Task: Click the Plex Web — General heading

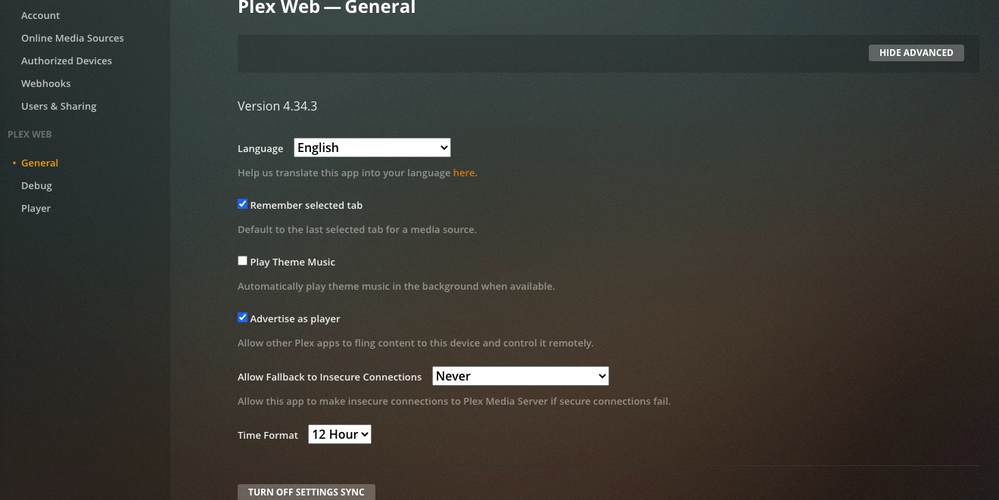Action: [326, 8]
